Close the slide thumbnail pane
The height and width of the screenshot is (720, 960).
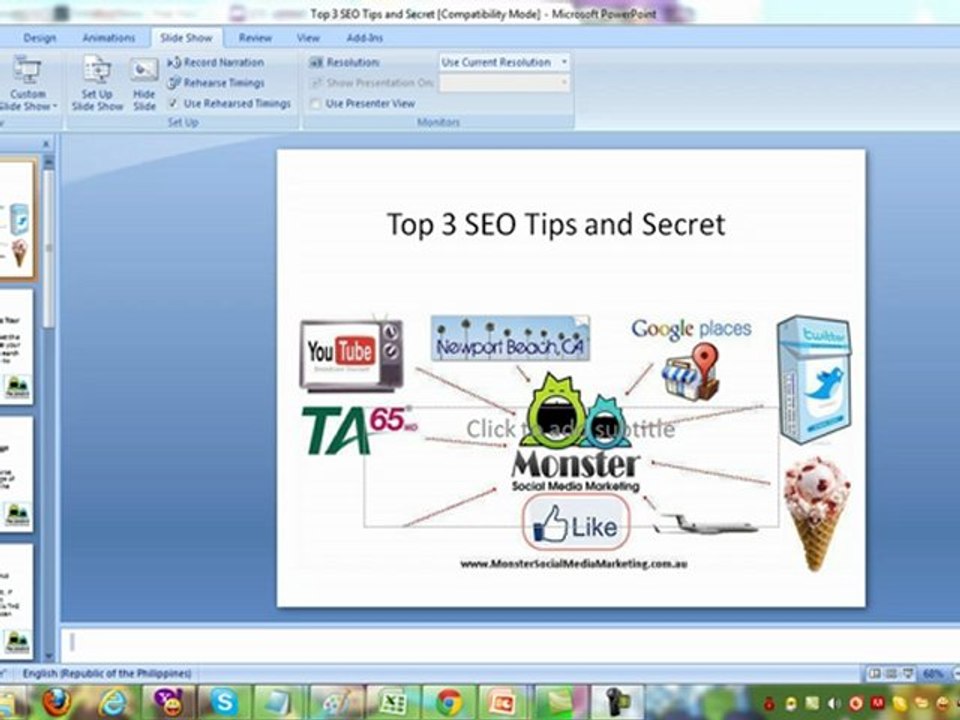click(x=46, y=144)
